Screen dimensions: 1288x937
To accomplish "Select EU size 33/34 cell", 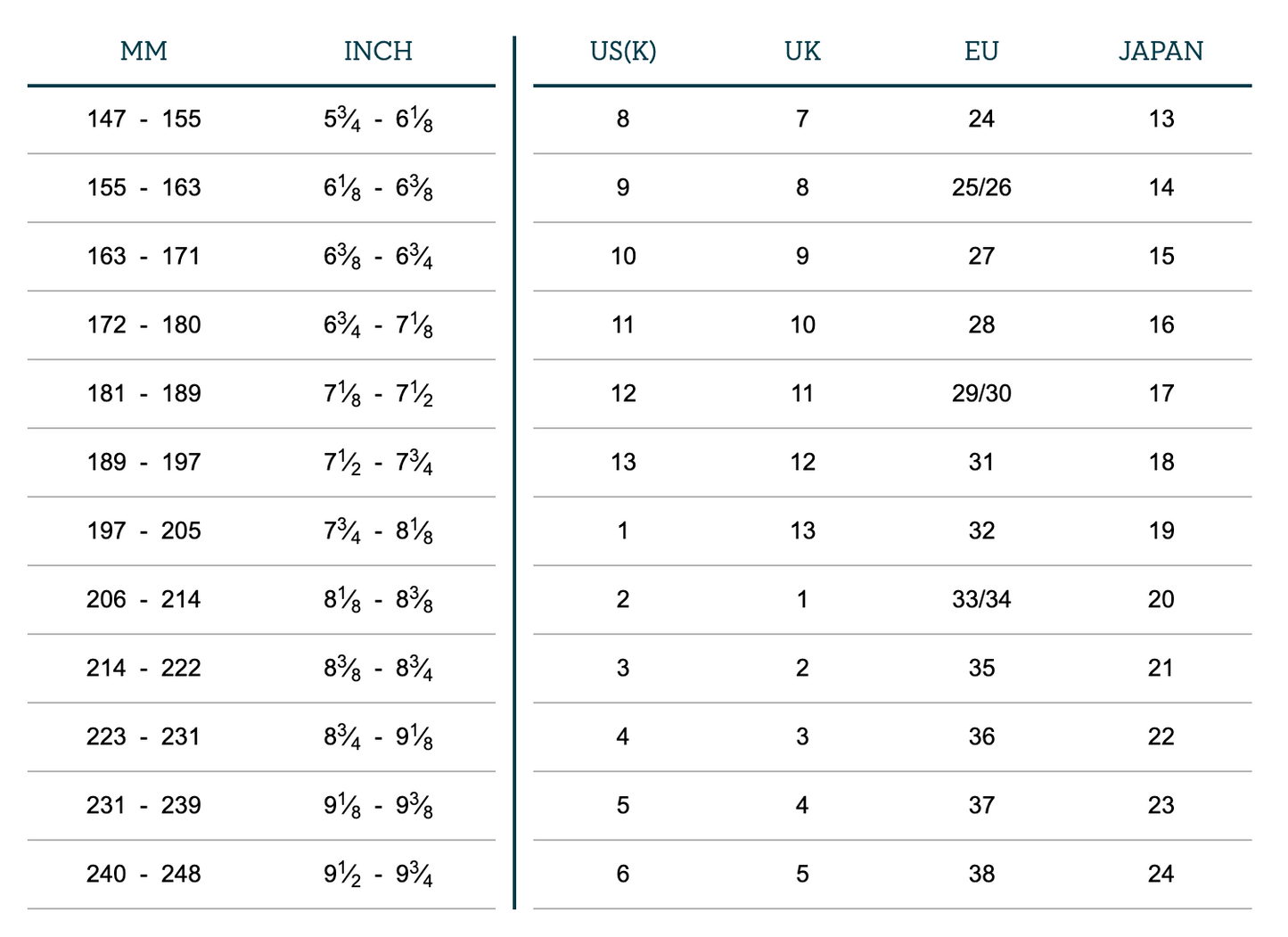I will [981, 600].
